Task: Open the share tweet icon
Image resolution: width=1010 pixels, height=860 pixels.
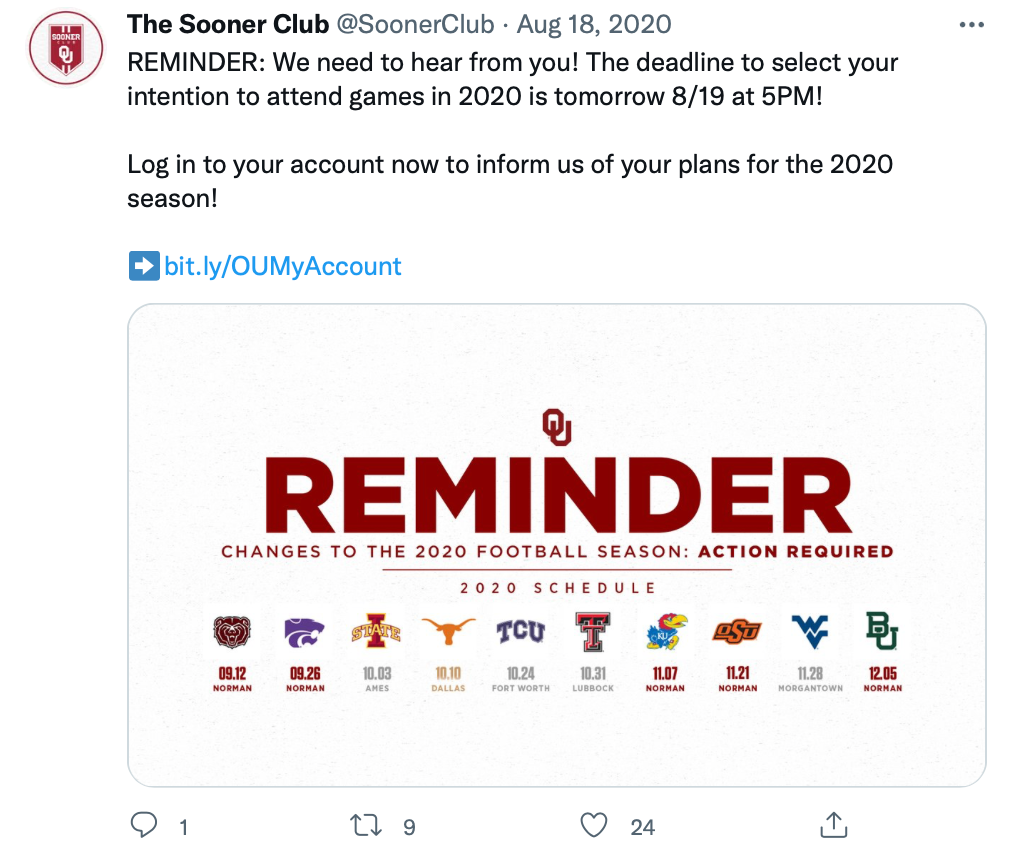Action: [833, 825]
